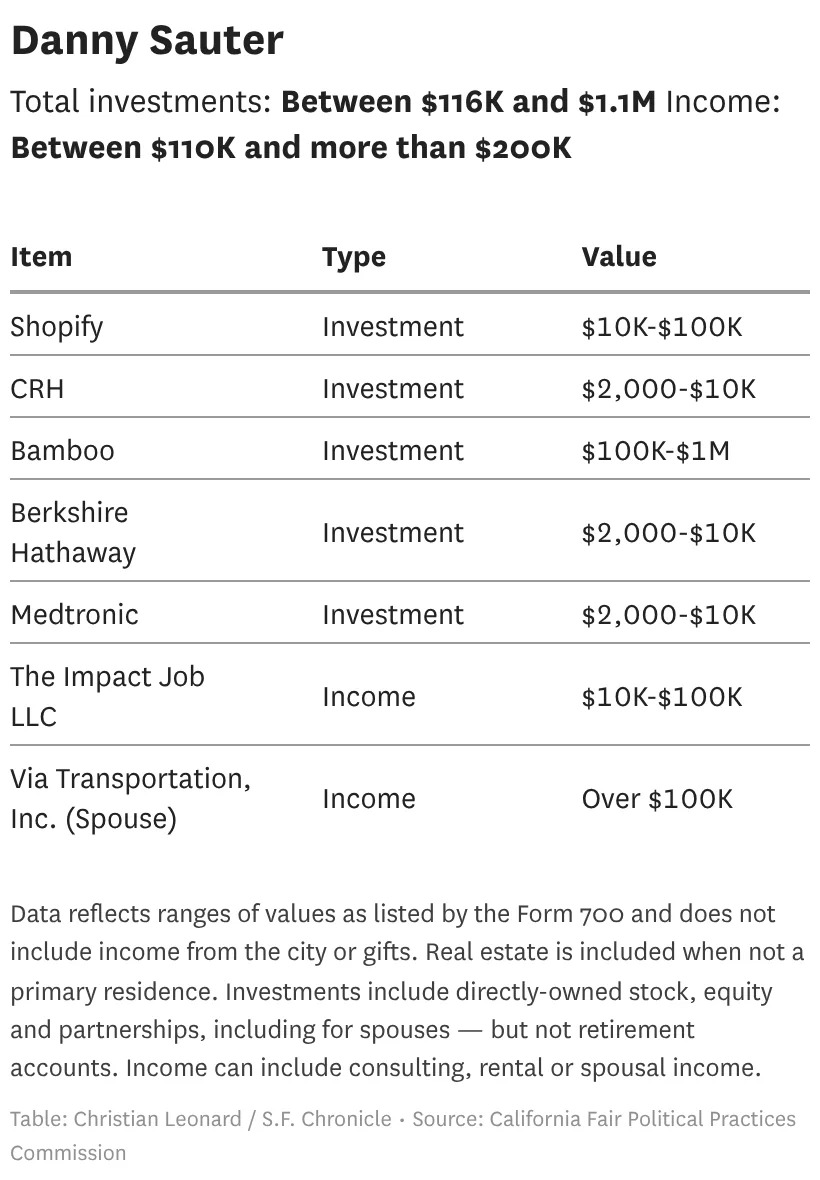Image resolution: width=820 pixels, height=1180 pixels.
Task: Click the bold income range text
Action: tap(291, 148)
